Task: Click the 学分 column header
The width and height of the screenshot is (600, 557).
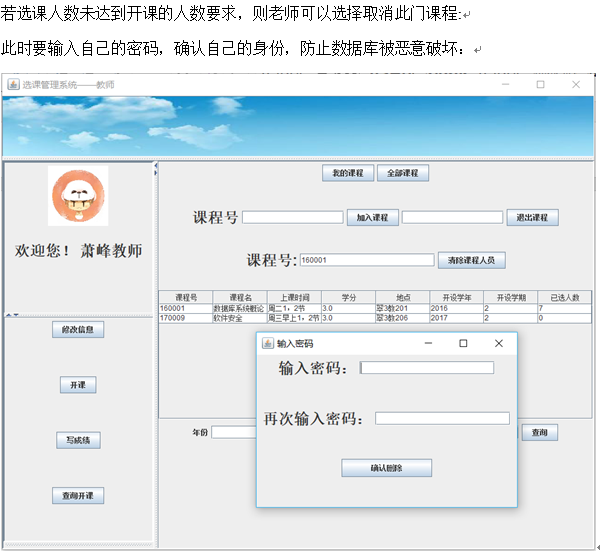Action: point(349,297)
